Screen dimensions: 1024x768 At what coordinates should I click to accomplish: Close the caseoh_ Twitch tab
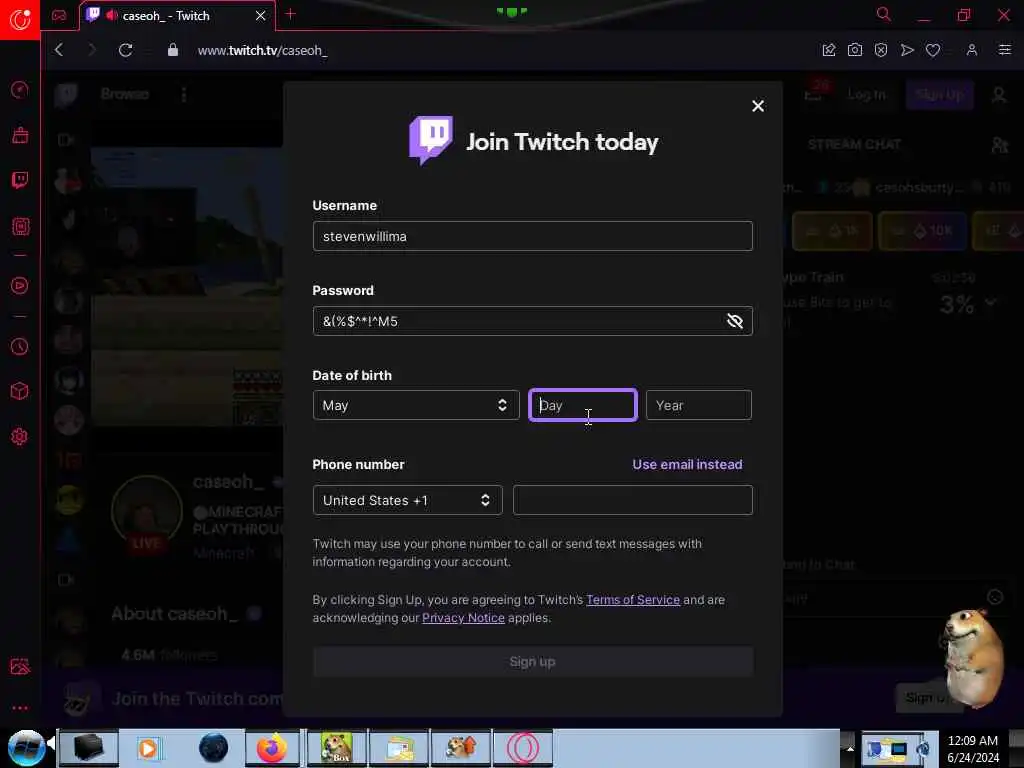(261, 16)
